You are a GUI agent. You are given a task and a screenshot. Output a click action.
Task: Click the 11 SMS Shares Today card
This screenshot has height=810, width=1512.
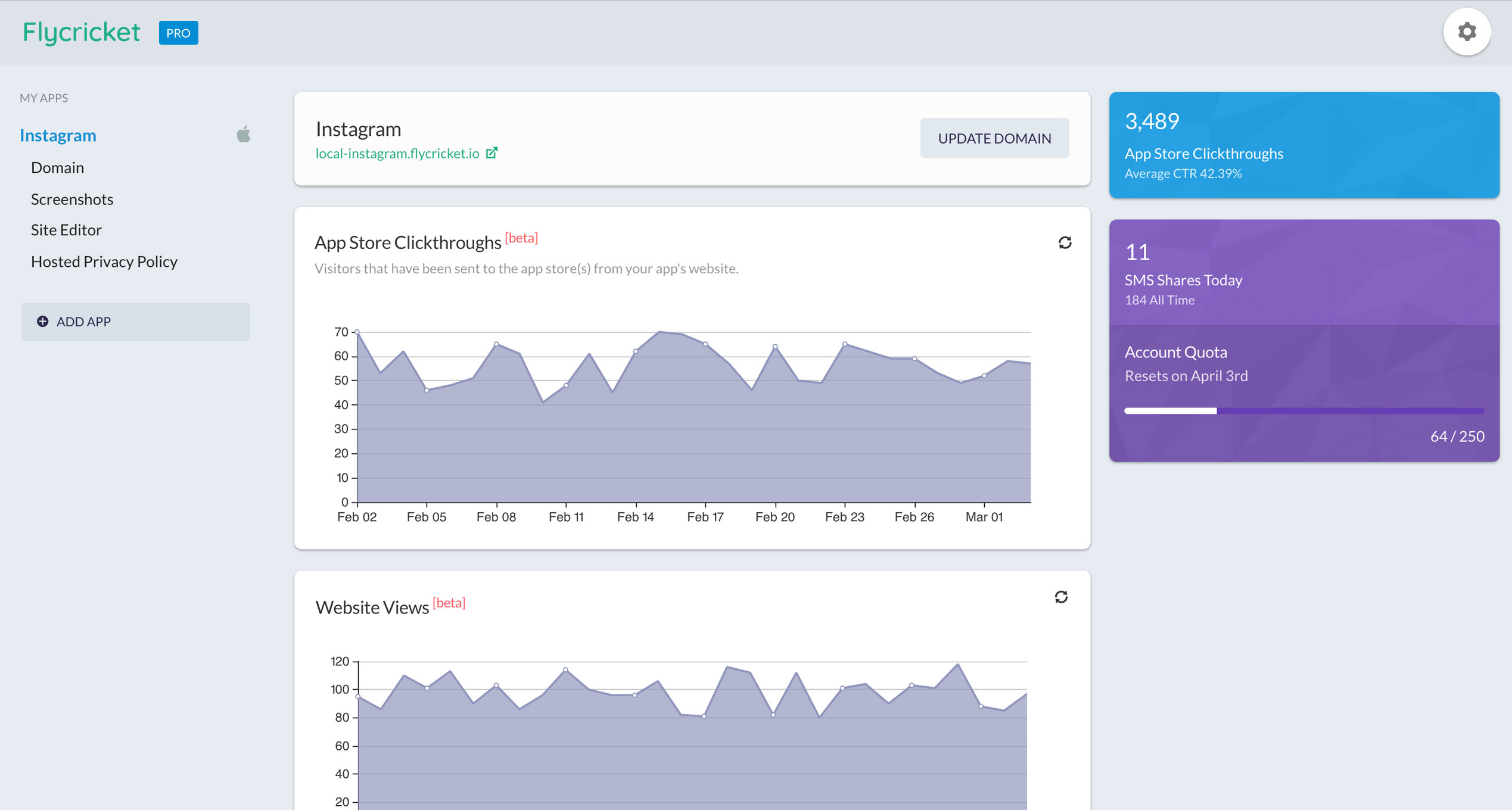pos(1303,272)
